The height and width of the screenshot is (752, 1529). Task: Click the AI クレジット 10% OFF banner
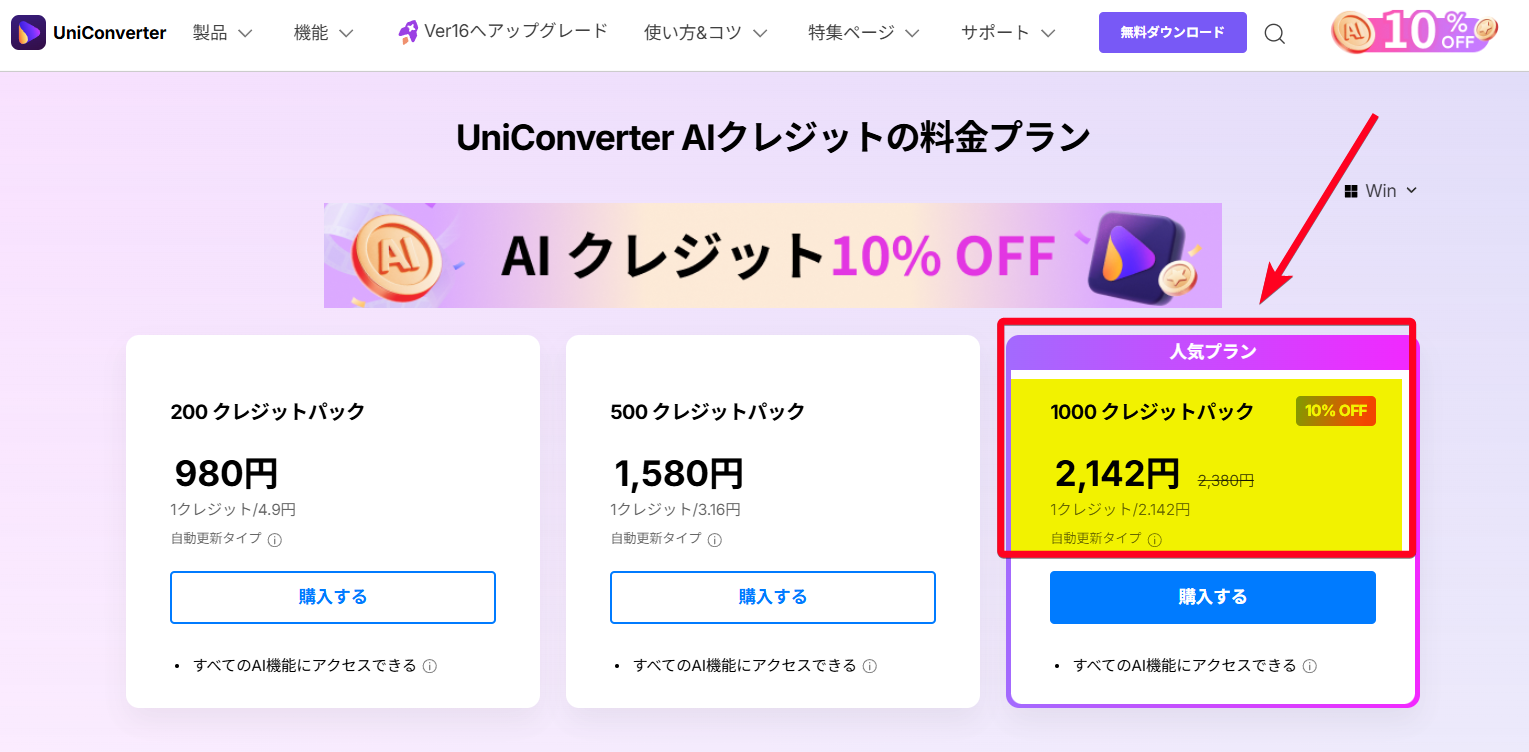tap(772, 255)
